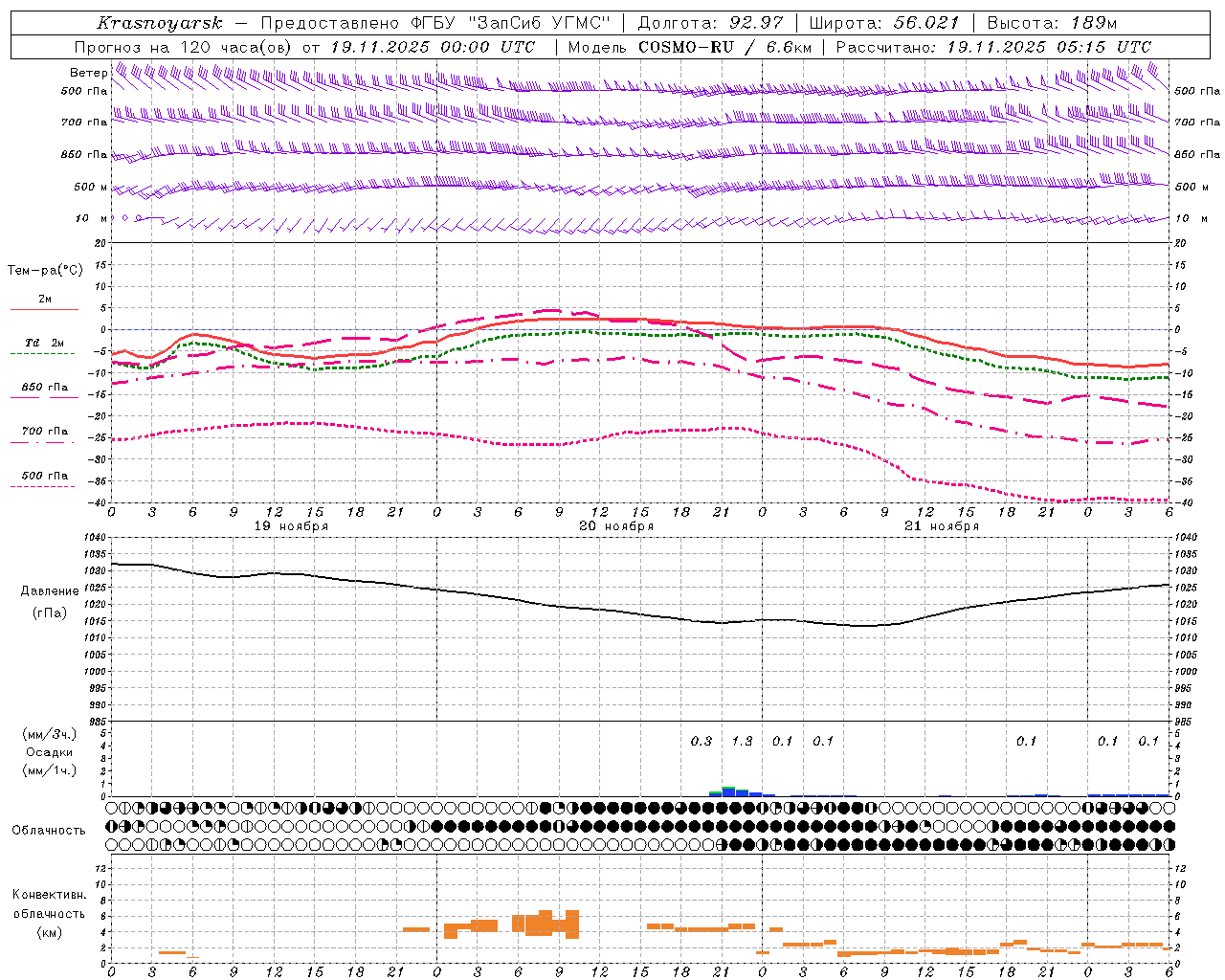Click the '500 гПа' temperature legend entry
The width and height of the screenshot is (1225, 980).
45,476
